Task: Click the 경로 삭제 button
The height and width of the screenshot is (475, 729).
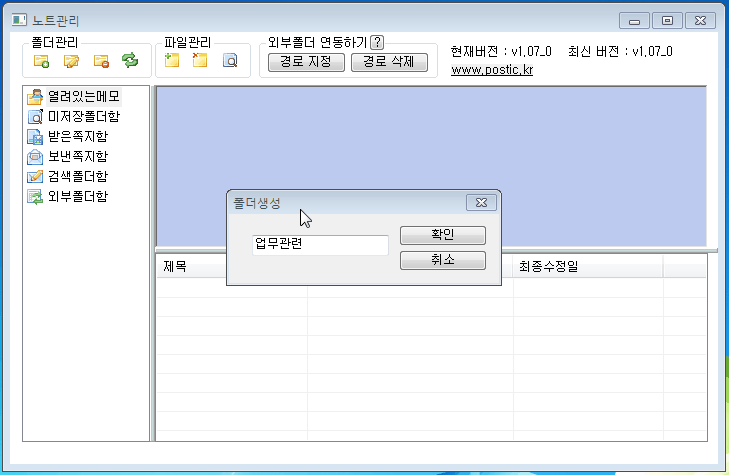Action: [x=389, y=62]
